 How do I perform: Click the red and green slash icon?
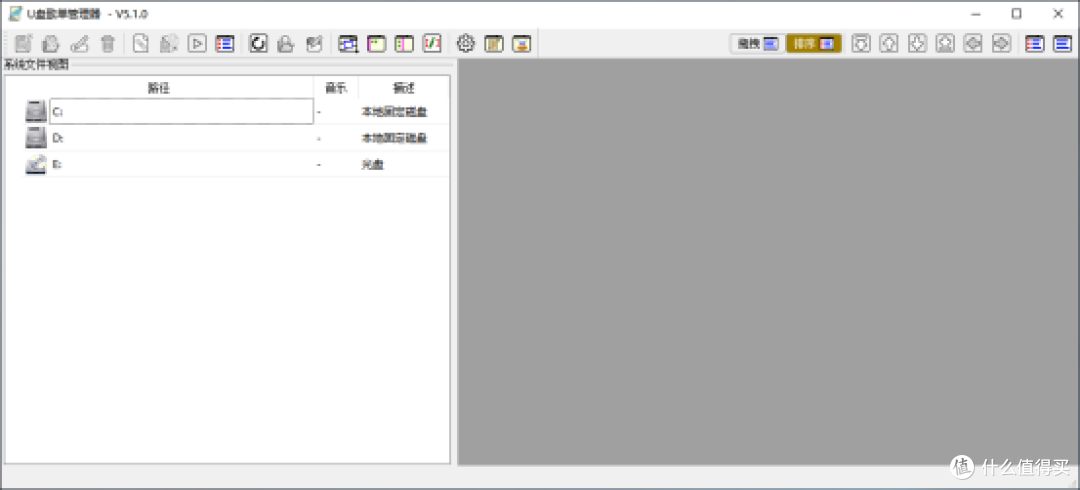coord(432,44)
